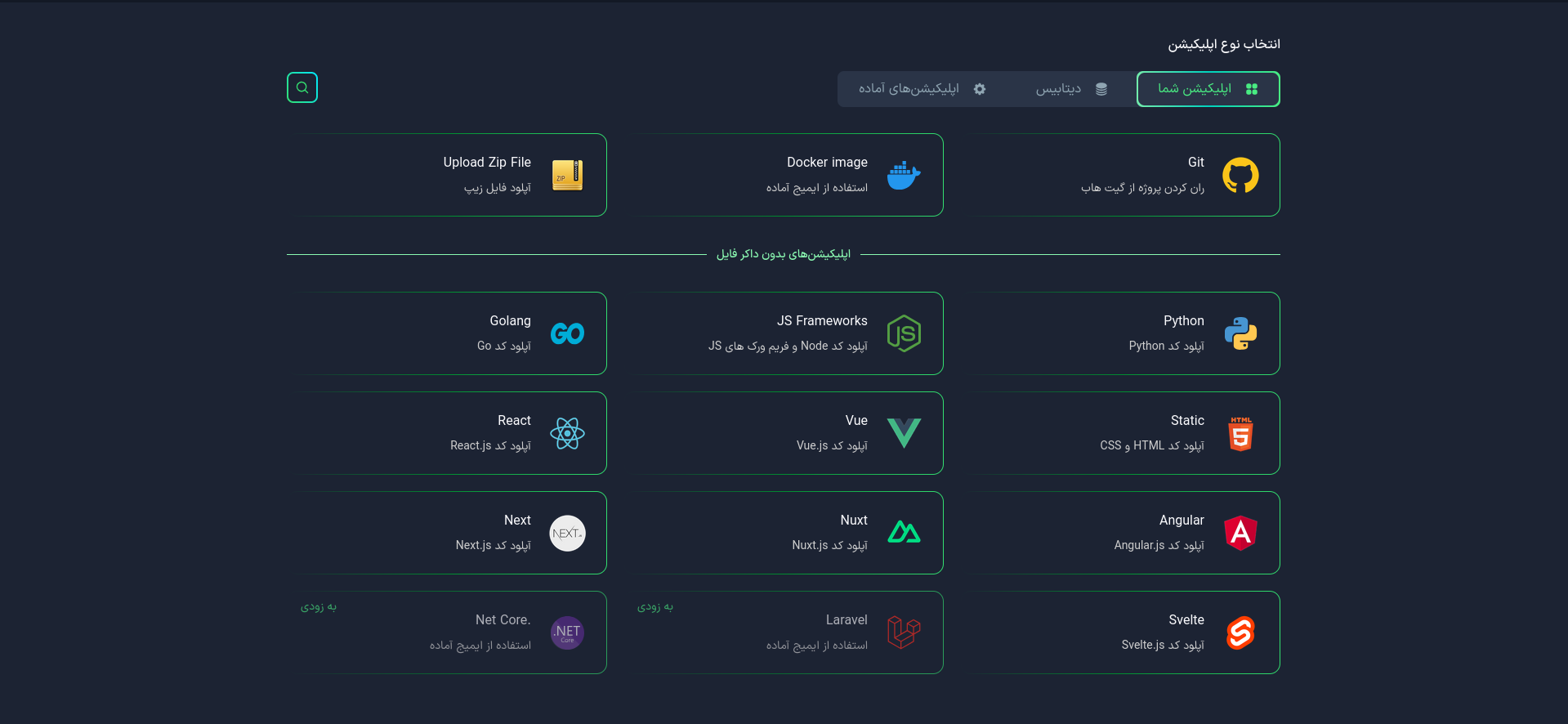
Task: Click 'آپلود فایل زیپ' description
Action: (498, 188)
